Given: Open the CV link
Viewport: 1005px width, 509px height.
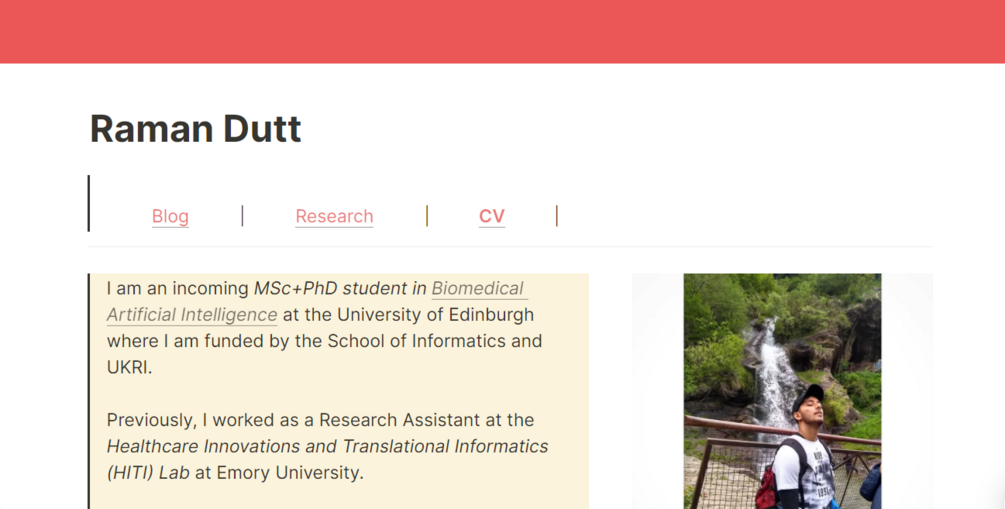Looking at the screenshot, I should click(x=492, y=216).
